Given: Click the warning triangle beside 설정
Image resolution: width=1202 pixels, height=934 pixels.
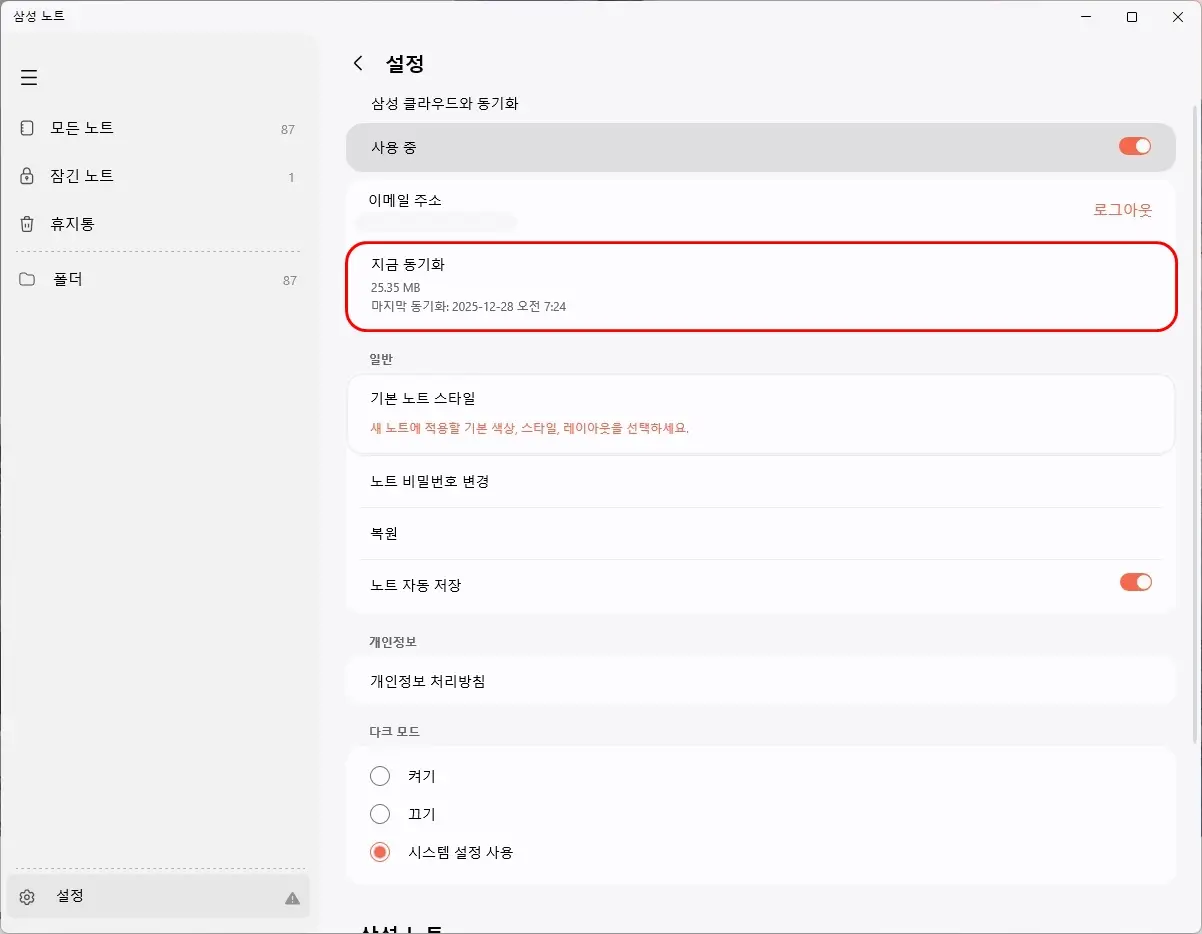Looking at the screenshot, I should [x=292, y=898].
